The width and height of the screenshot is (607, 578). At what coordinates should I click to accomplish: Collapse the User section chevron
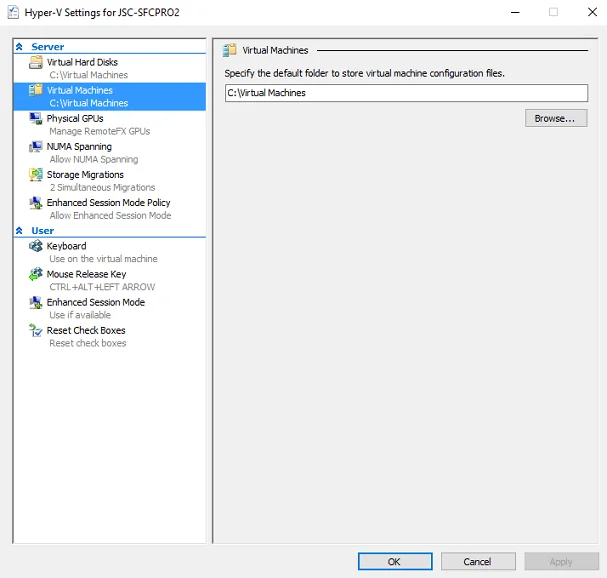tap(19, 231)
